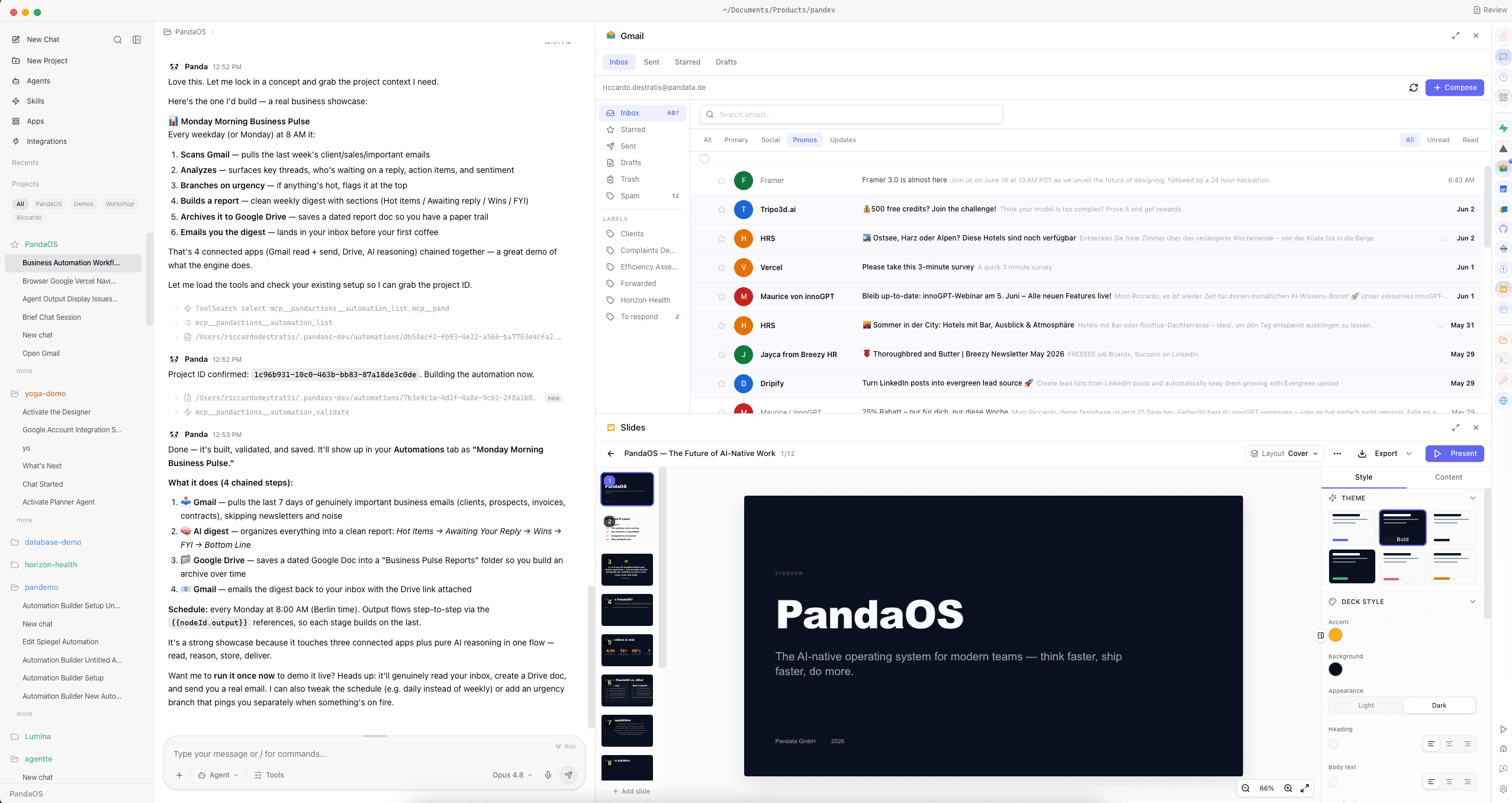1512x803 pixels.
Task: Open the settings gear in right rail
Action: [1504, 789]
